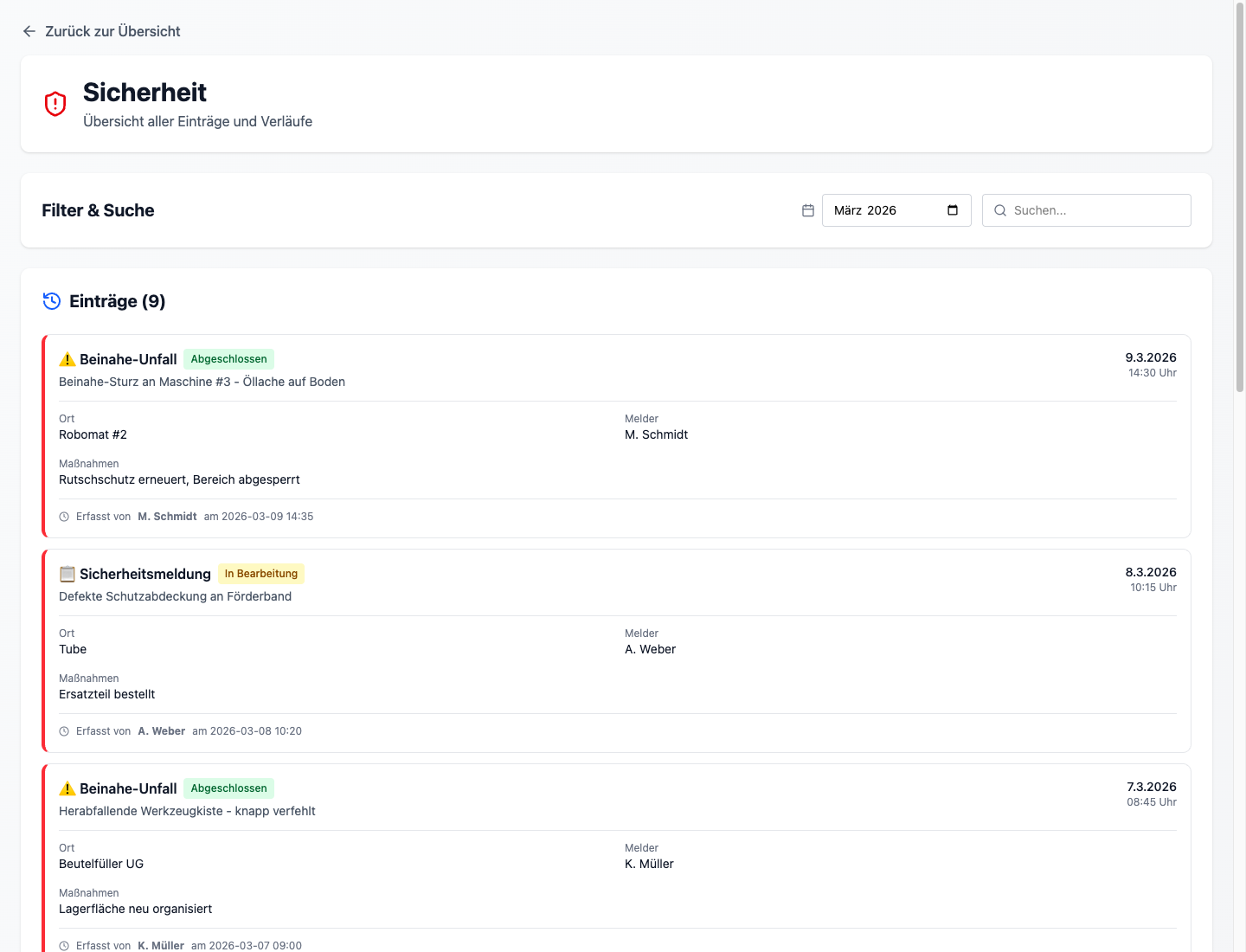Open the Herabfallende Werkzeugkiste entry
This screenshot has width=1246, height=952.
(x=187, y=811)
